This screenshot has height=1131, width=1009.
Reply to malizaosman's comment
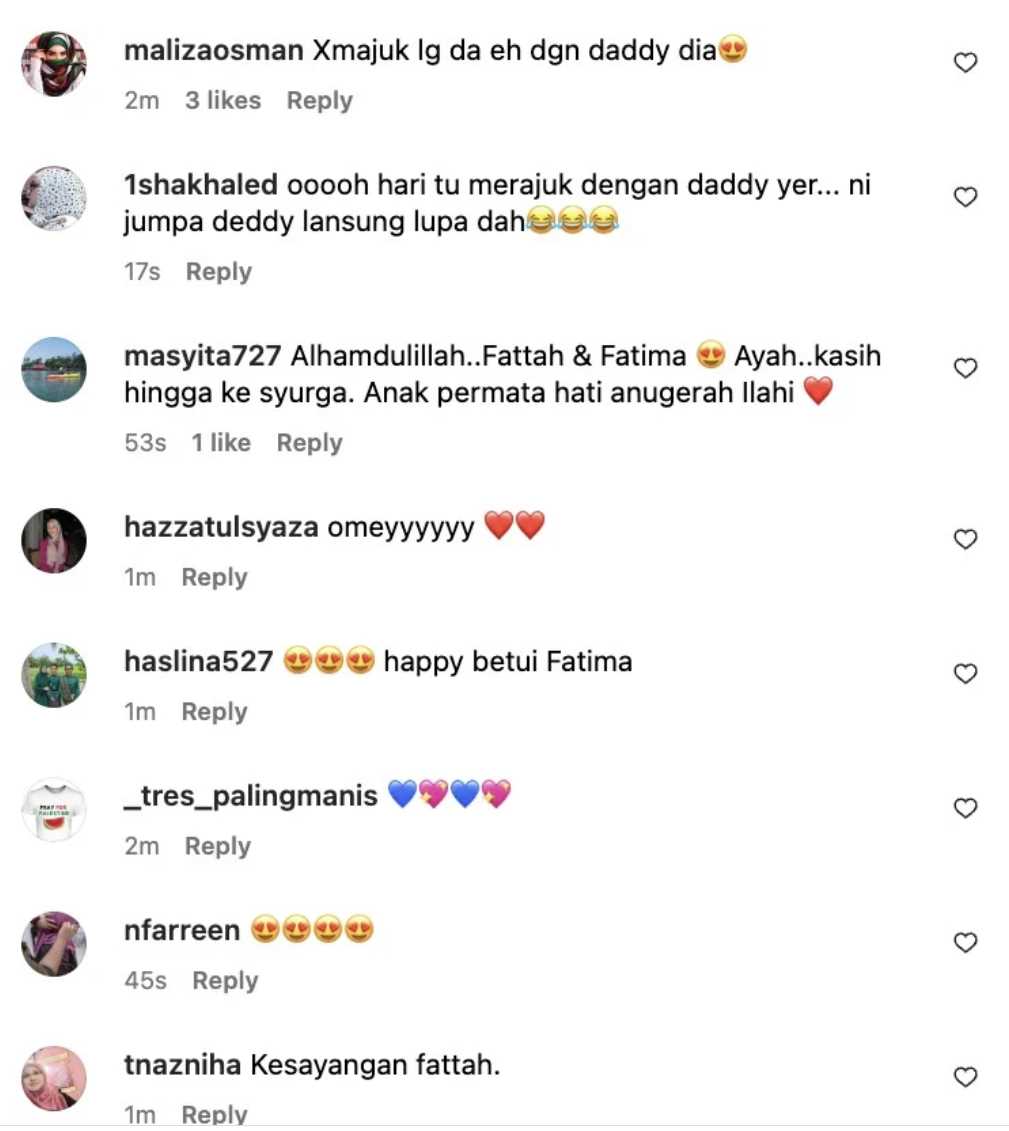click(320, 100)
